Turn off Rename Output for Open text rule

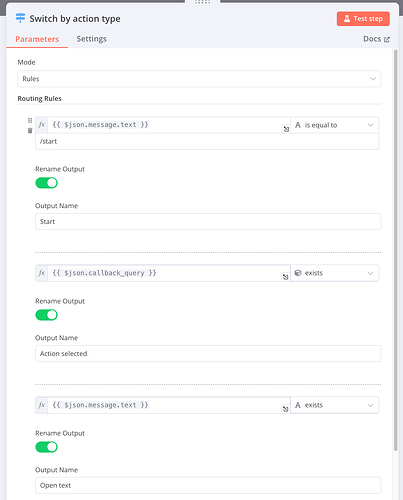tap(46, 447)
